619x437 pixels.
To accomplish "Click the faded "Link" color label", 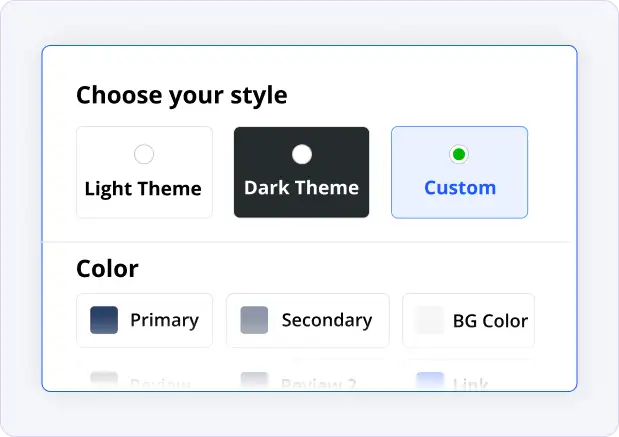I will pyautogui.click(x=470, y=383).
